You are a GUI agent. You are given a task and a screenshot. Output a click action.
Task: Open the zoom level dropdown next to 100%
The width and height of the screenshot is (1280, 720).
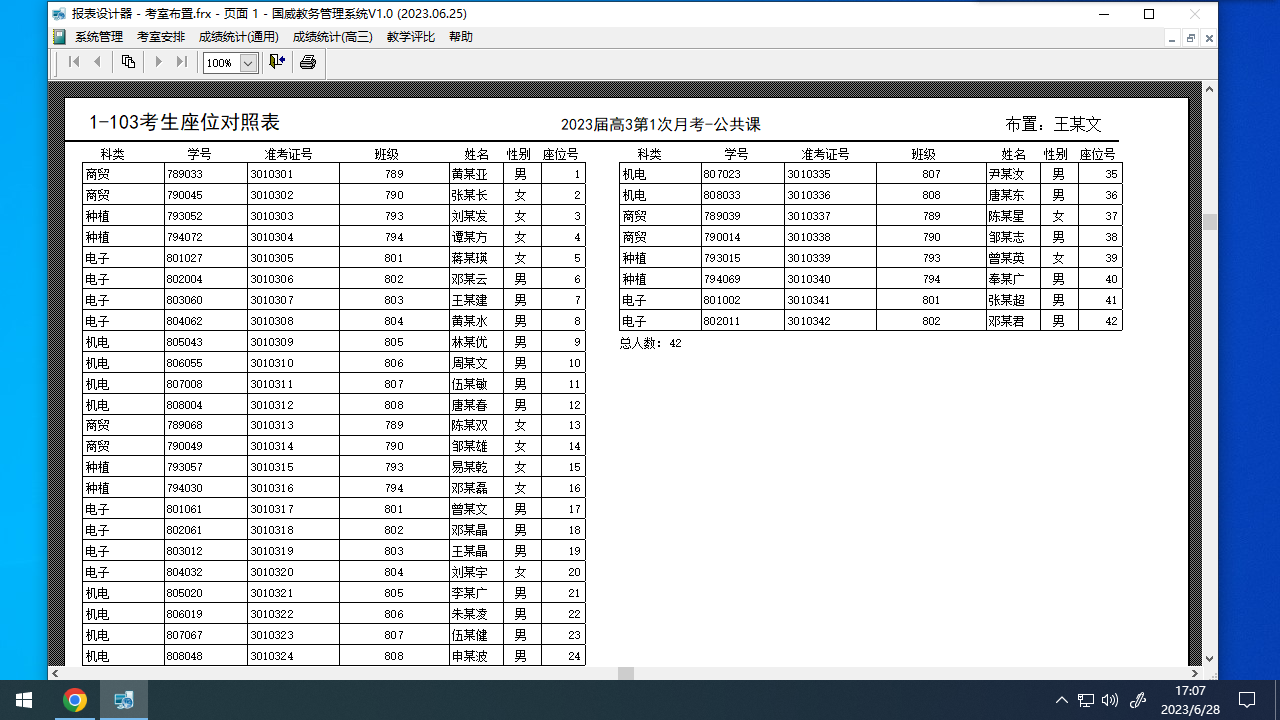click(247, 61)
